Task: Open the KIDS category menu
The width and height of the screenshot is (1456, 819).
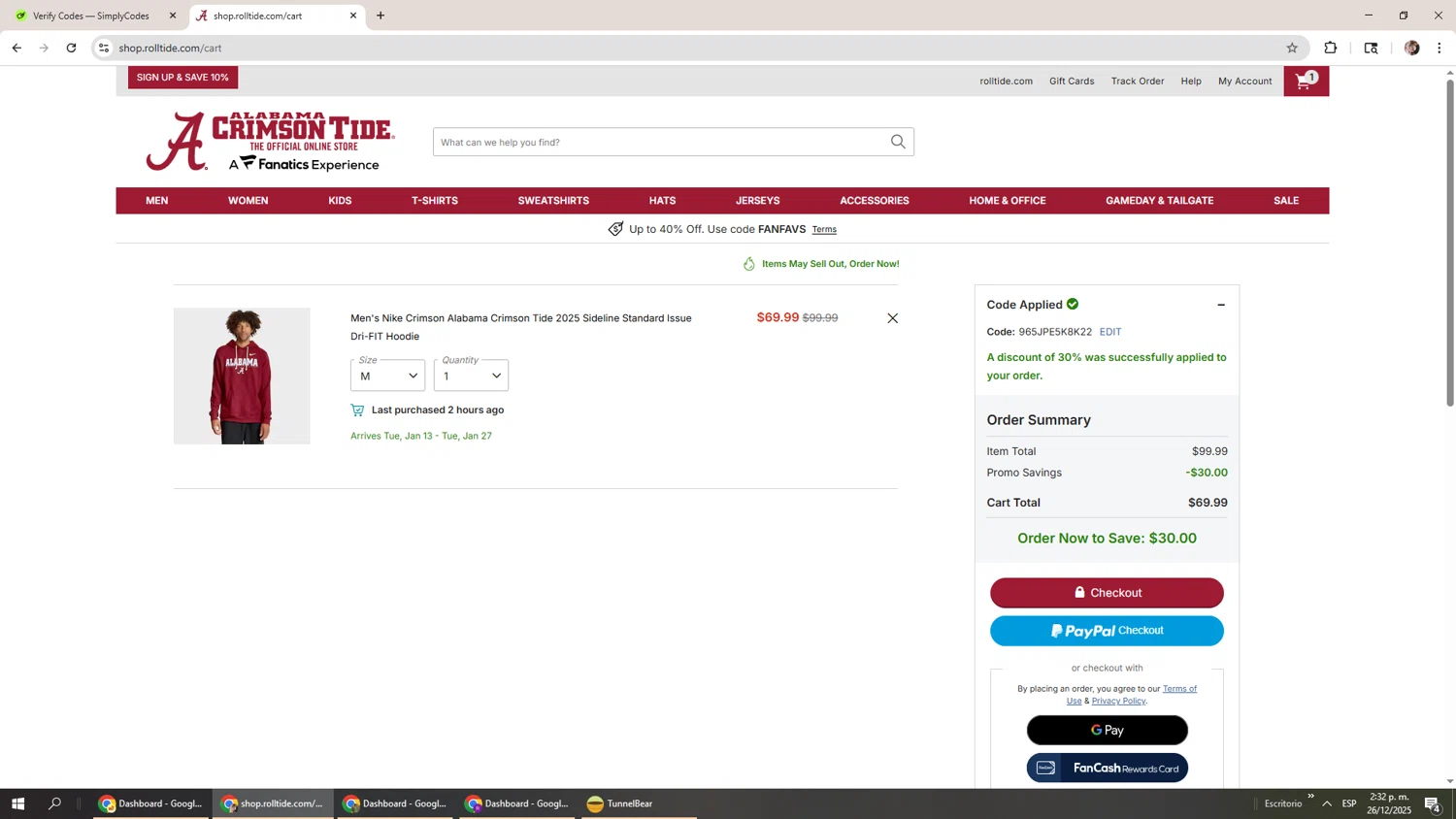Action: pos(340,201)
